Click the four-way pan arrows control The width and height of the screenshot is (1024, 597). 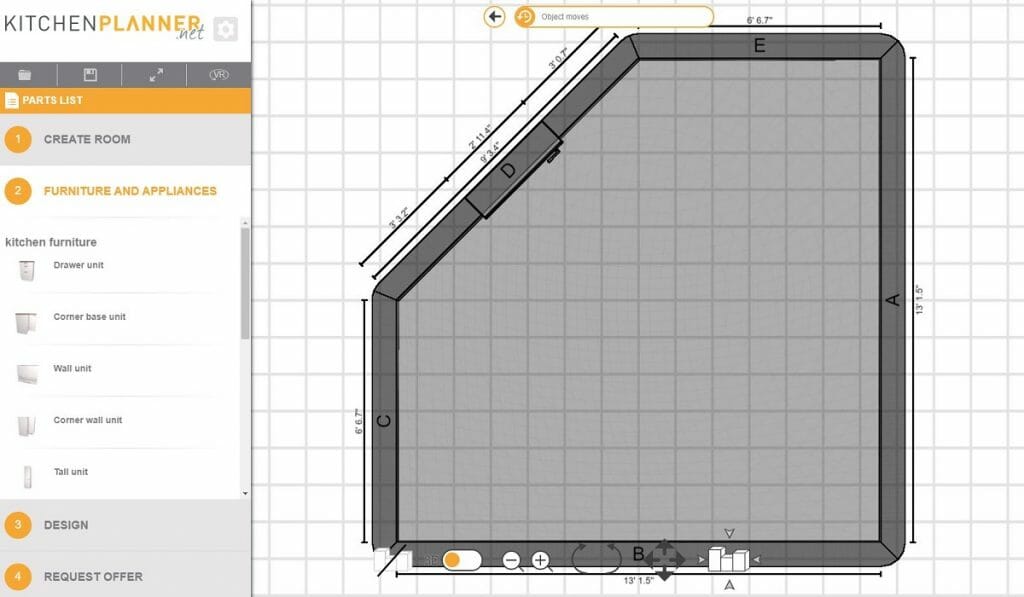[664, 559]
